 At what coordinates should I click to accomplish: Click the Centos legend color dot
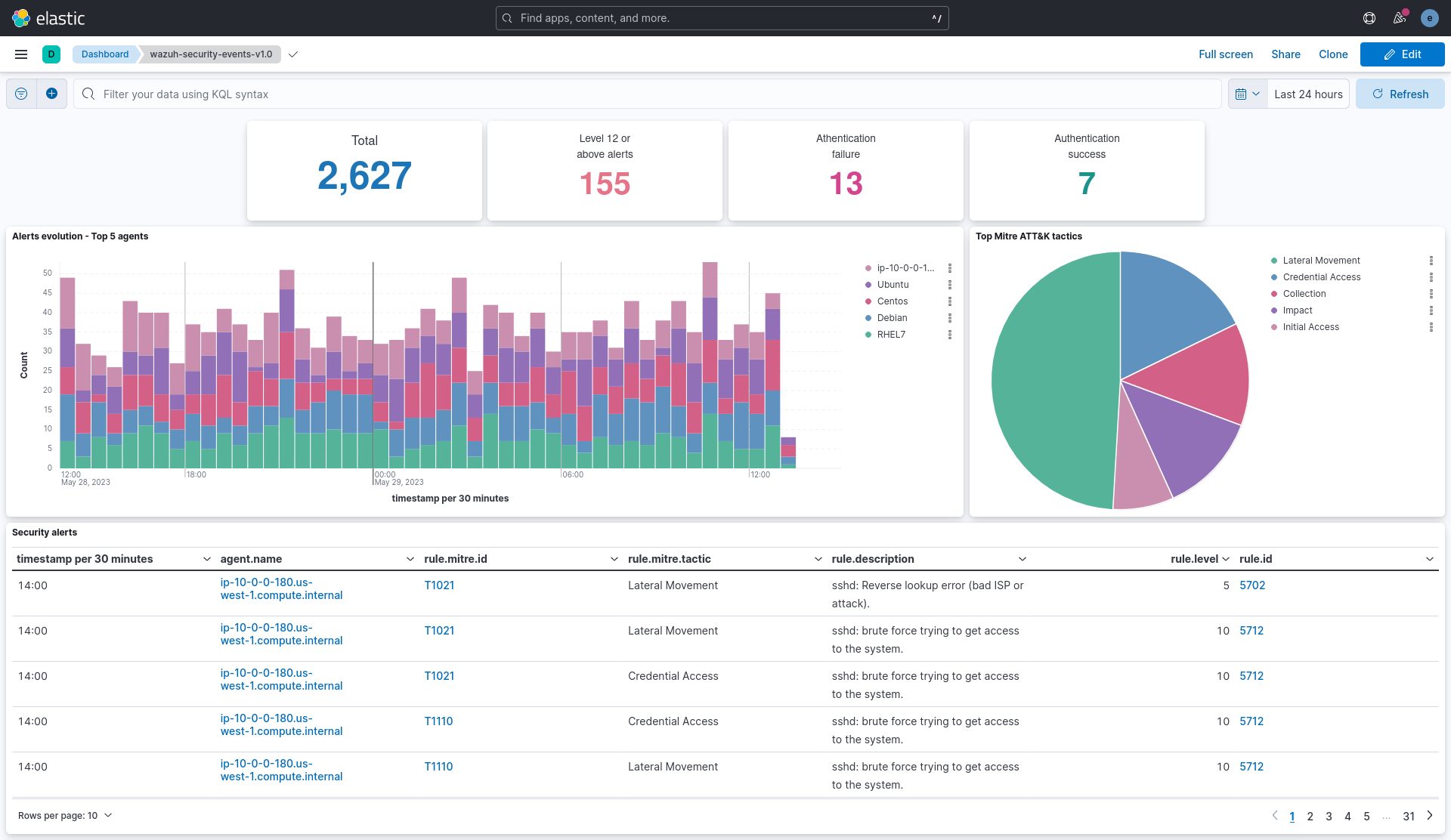868,301
